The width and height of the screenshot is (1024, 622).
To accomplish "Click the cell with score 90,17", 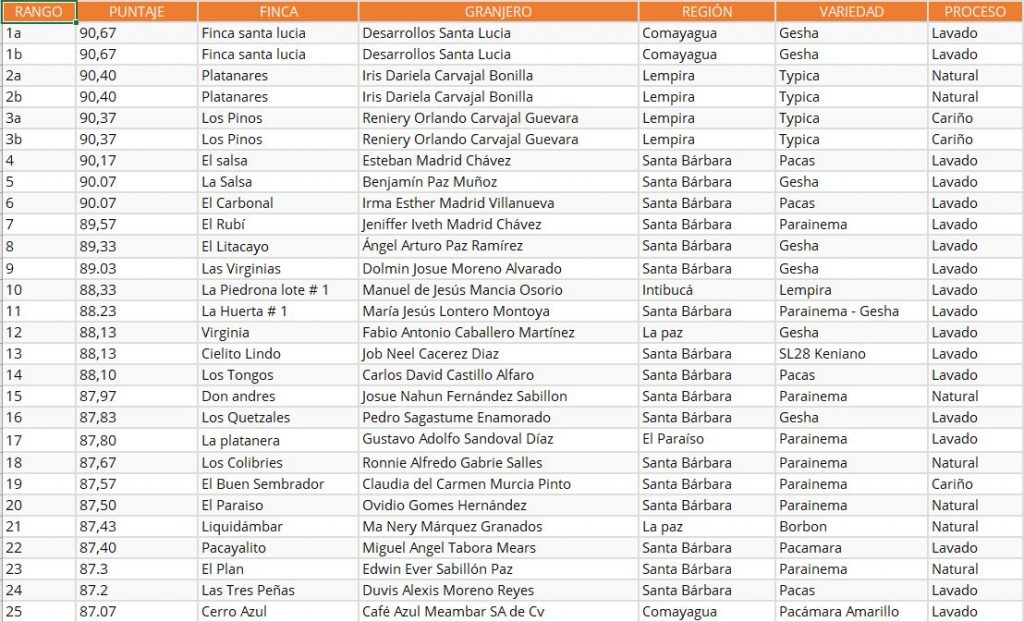I will pyautogui.click(x=137, y=161).
